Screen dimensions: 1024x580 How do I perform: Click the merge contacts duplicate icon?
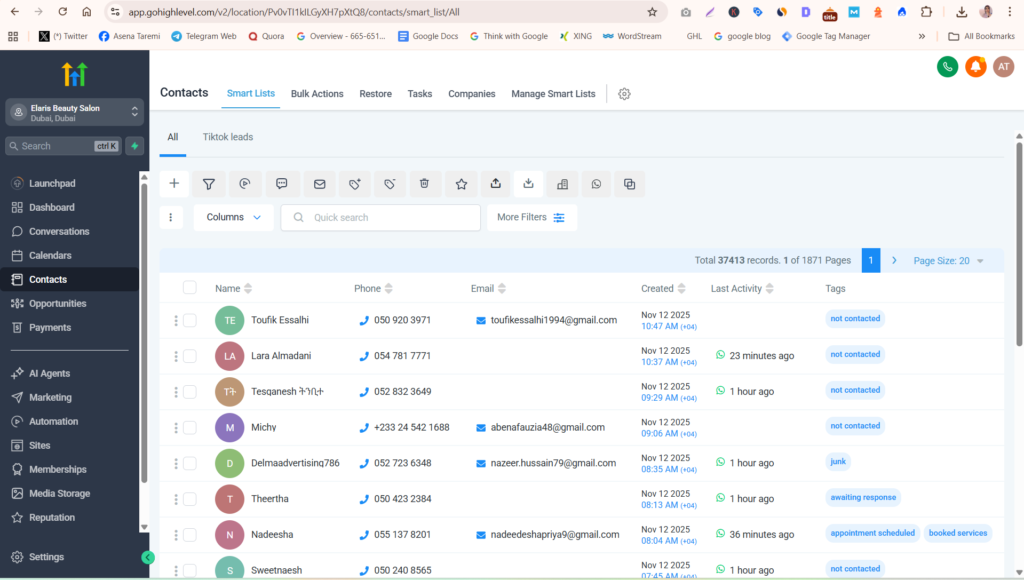click(x=630, y=184)
